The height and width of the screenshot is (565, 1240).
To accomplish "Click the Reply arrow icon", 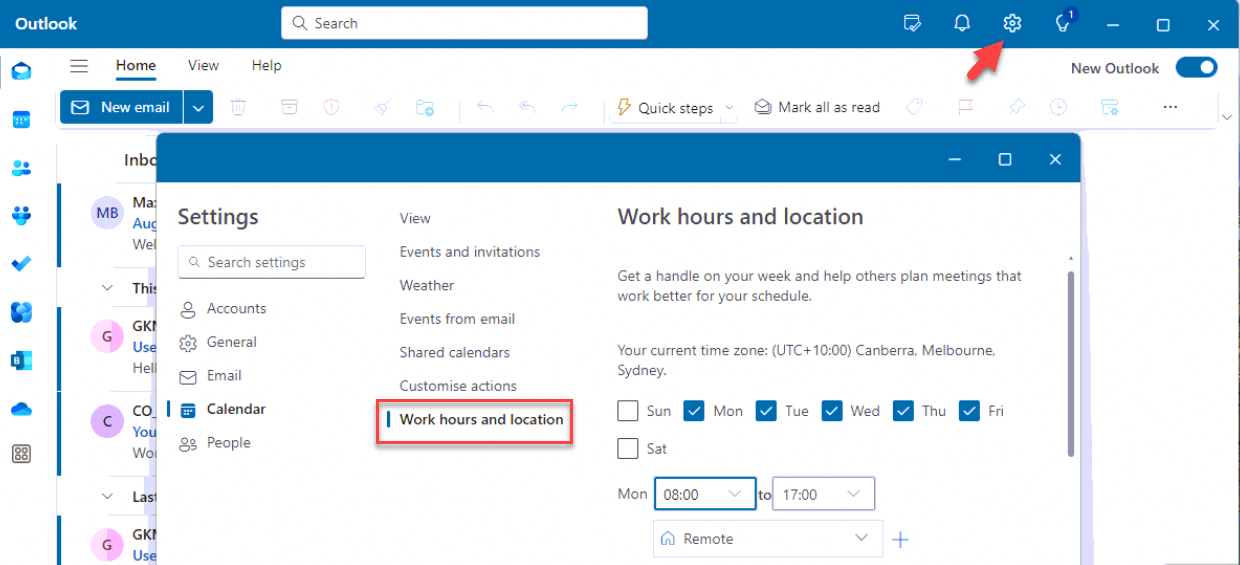I will [486, 107].
